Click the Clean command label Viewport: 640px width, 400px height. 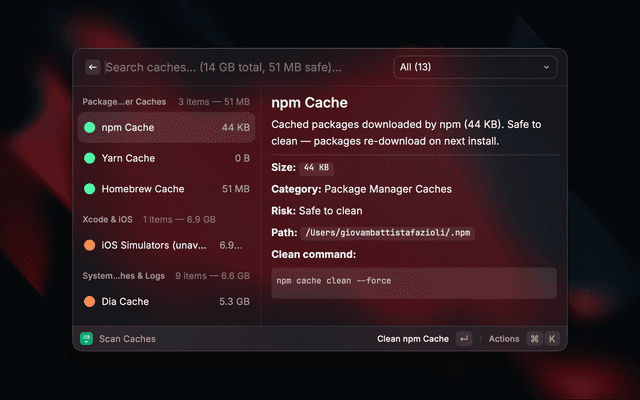tap(313, 254)
